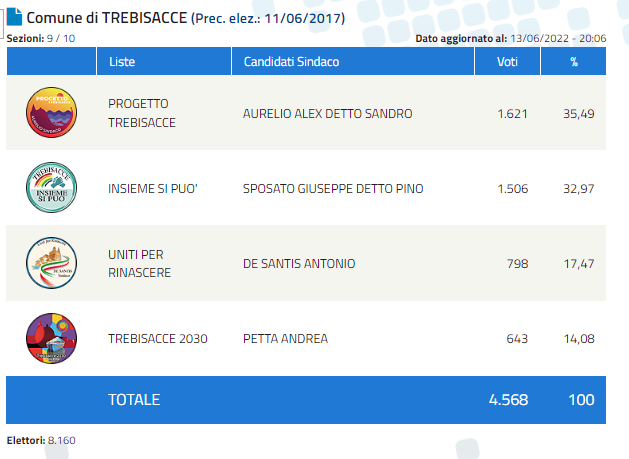This screenshot has width=629, height=459.
Task: Sort by the Voti column header
Action: coord(507,61)
